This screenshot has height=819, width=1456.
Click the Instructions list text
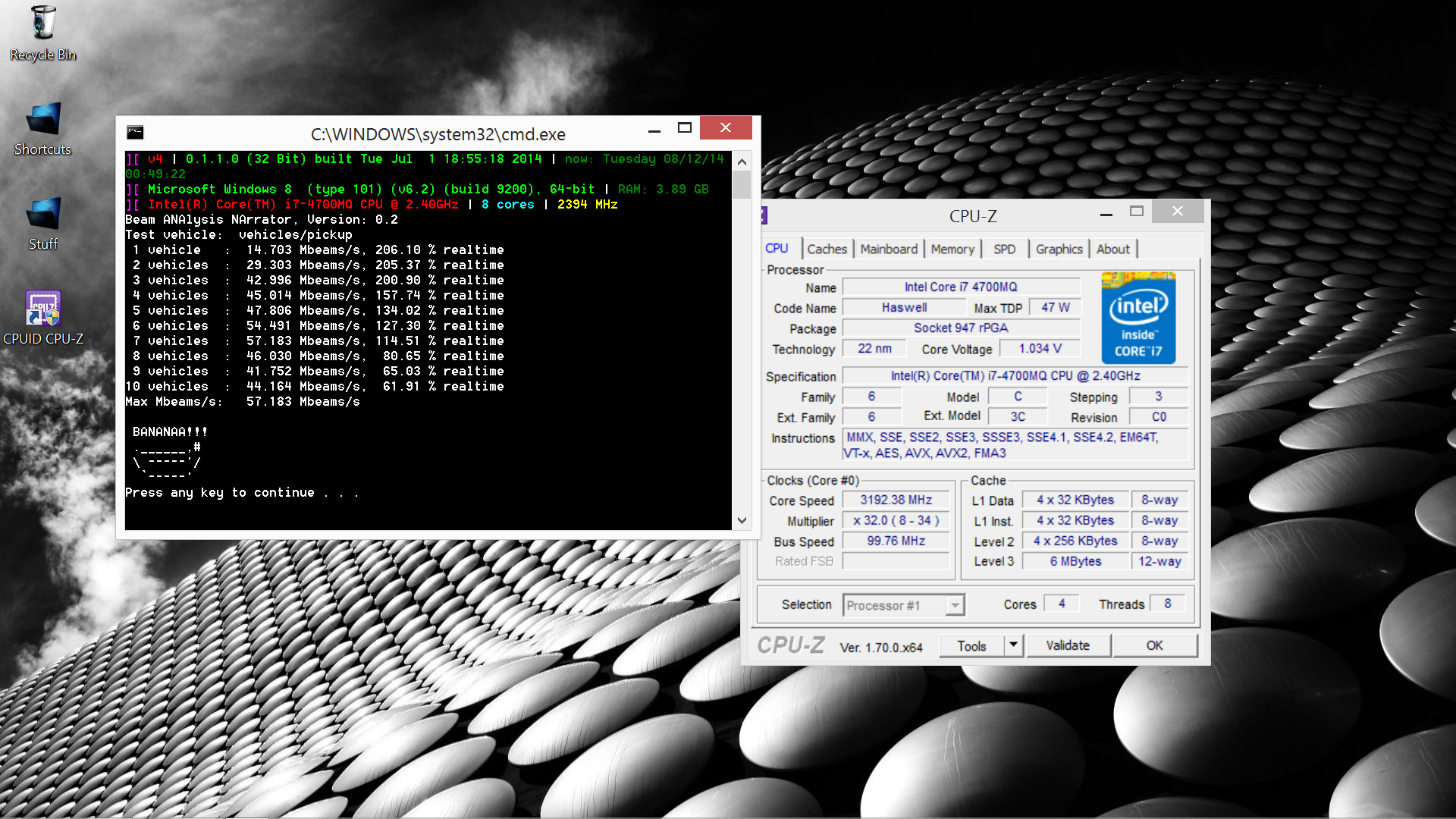pos(1015,445)
